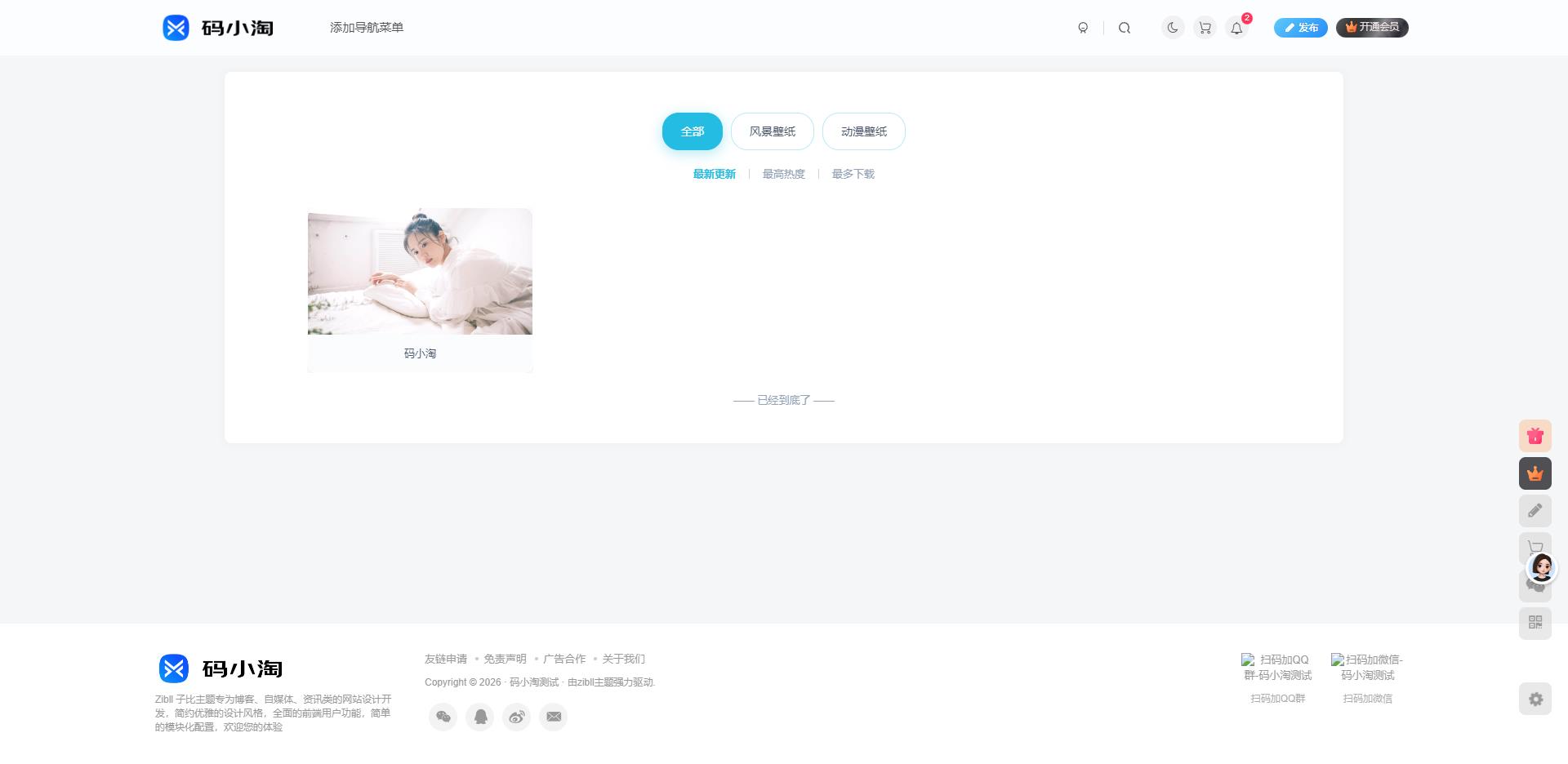The width and height of the screenshot is (1568, 764).
Task: Click the pink gift icon in floating sidebar
Action: point(1535,436)
